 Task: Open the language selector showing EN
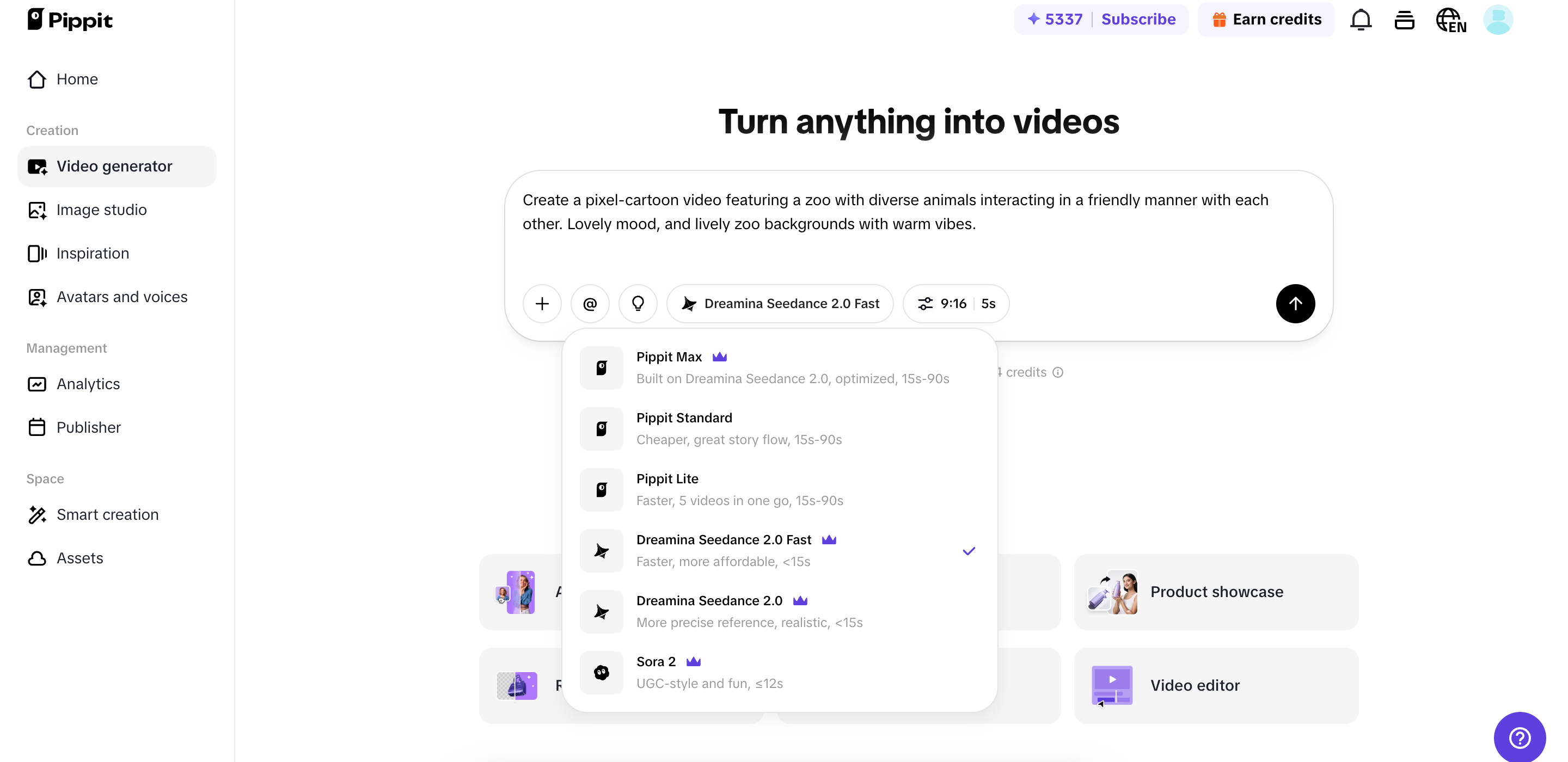(x=1451, y=19)
